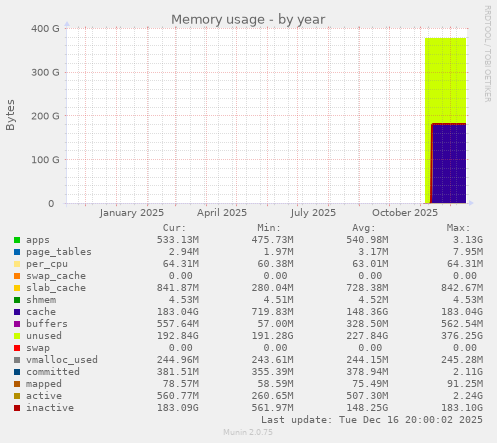Click the 'April 2025' x-axis label
The image size is (497, 443).
(222, 213)
